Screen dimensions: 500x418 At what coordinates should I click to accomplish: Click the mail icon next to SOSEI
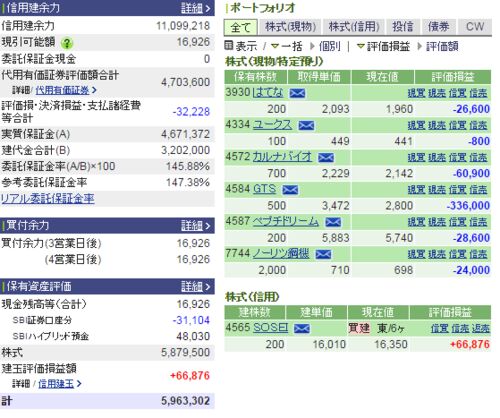(302, 328)
